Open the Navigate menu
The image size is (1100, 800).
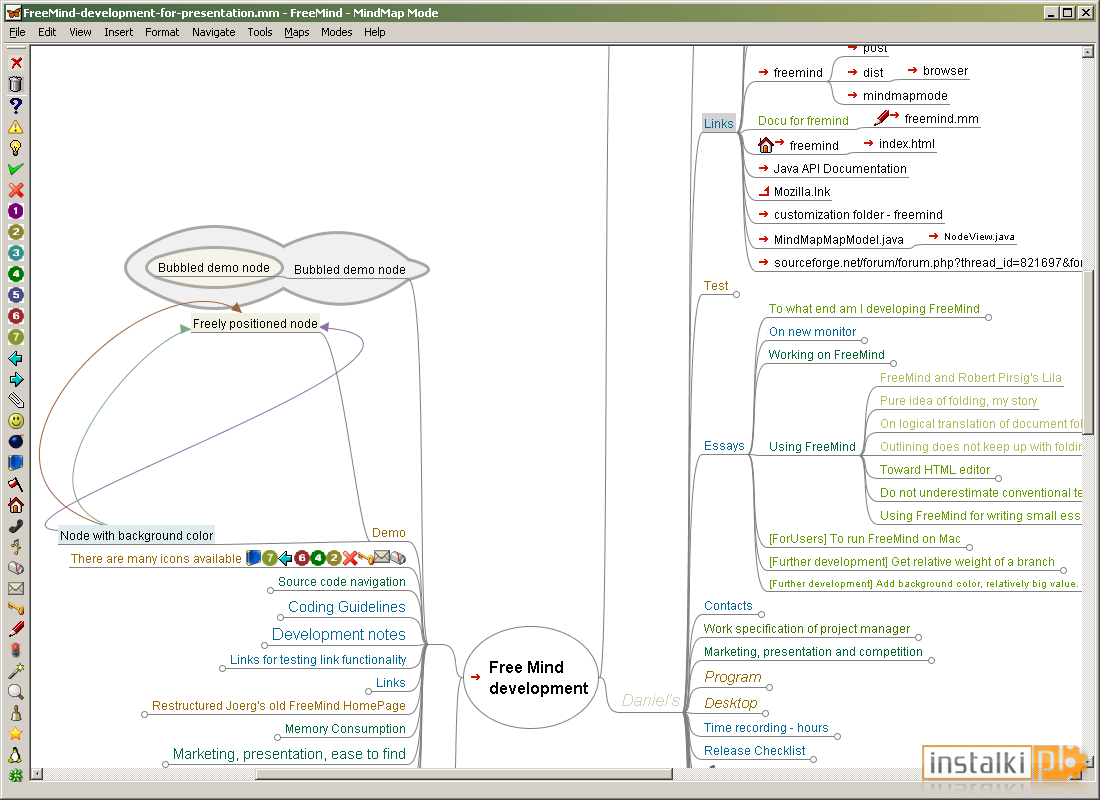point(213,32)
